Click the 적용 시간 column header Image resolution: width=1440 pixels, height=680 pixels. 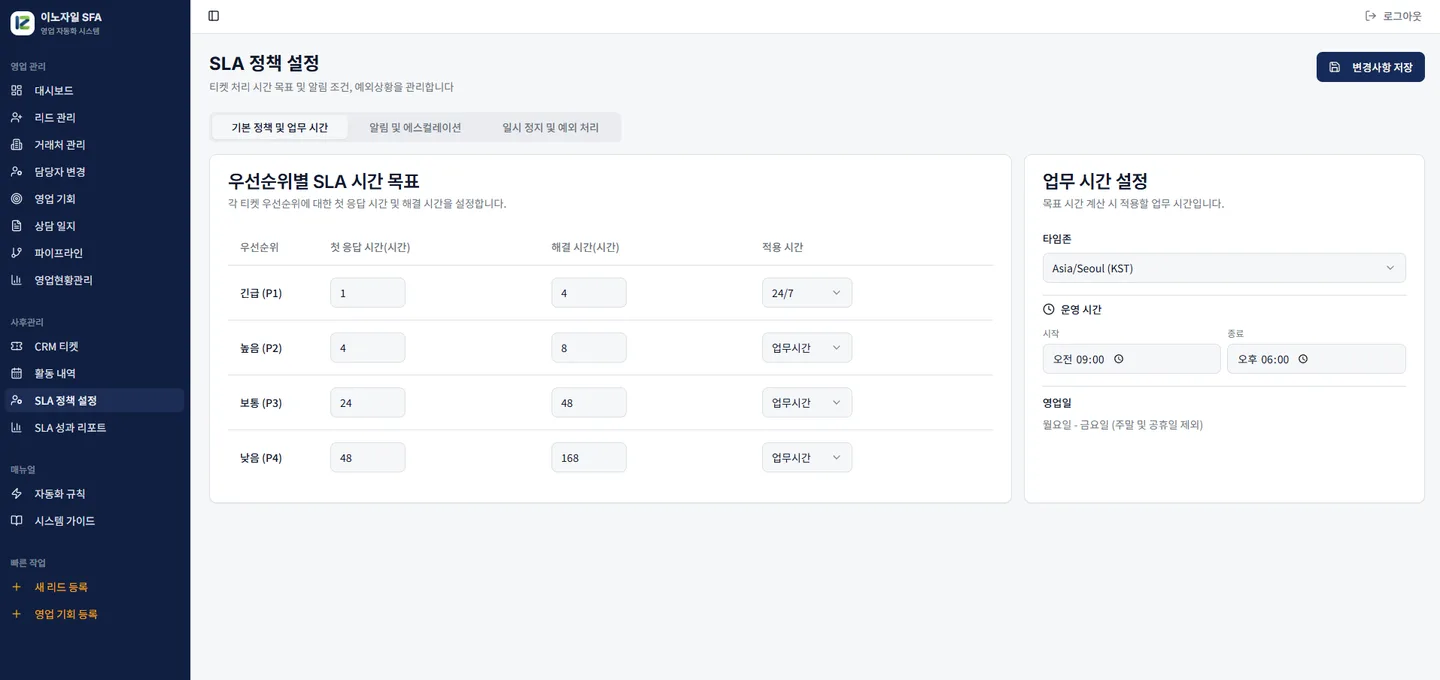(x=782, y=247)
